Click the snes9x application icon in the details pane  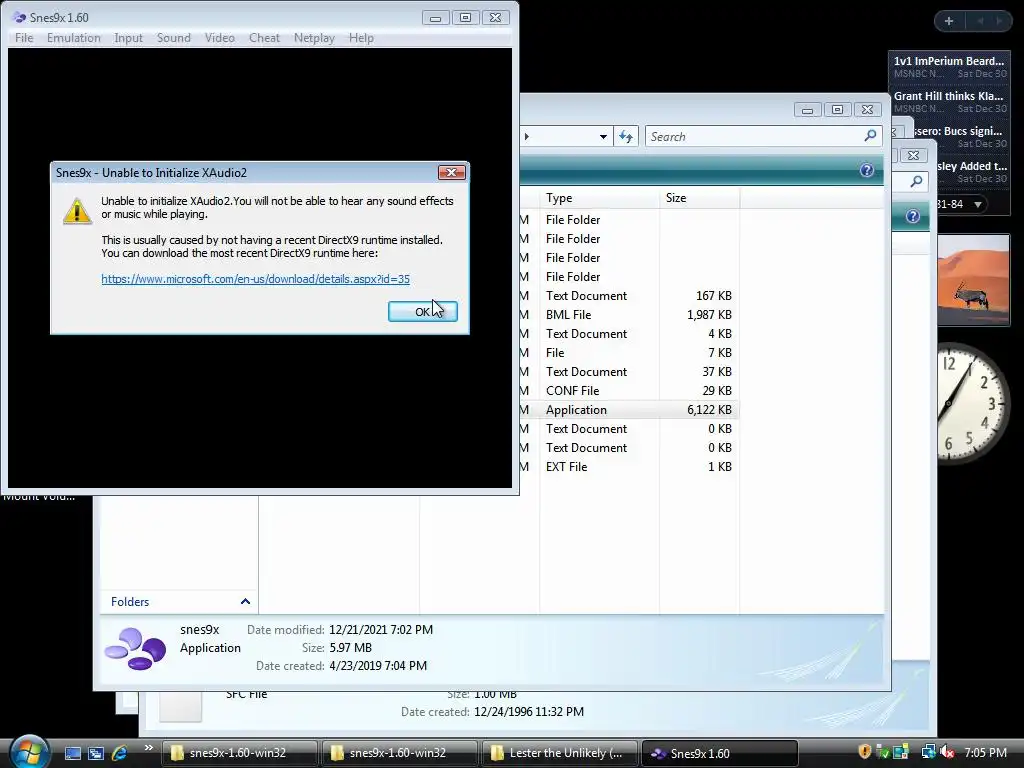(x=136, y=648)
